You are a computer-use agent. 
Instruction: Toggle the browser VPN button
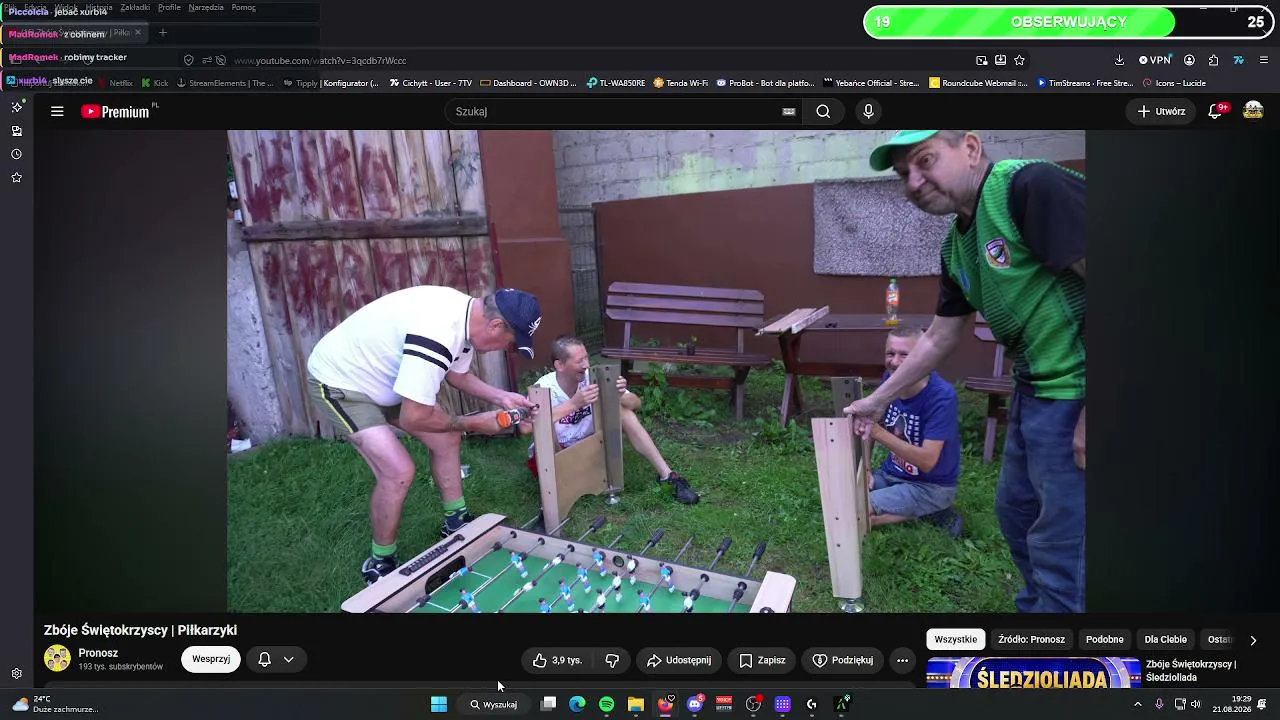[1154, 60]
